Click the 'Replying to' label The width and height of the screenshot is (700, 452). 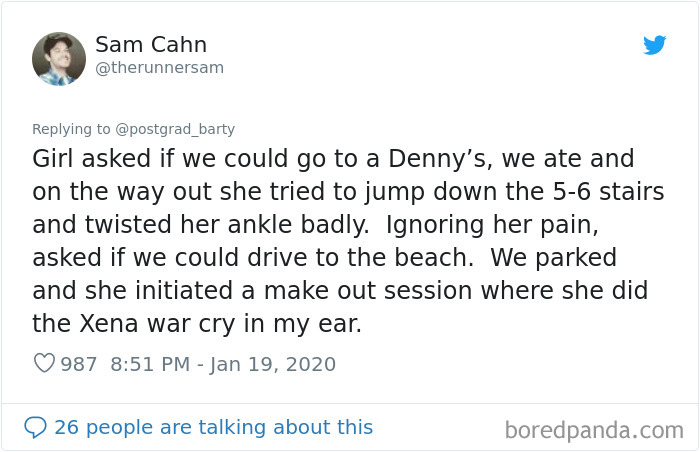pos(71,129)
